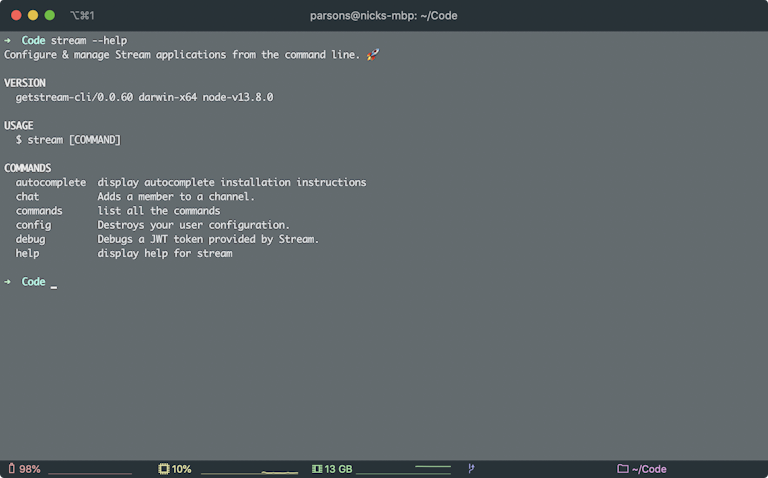Click the memory RAM icon

coord(317,469)
